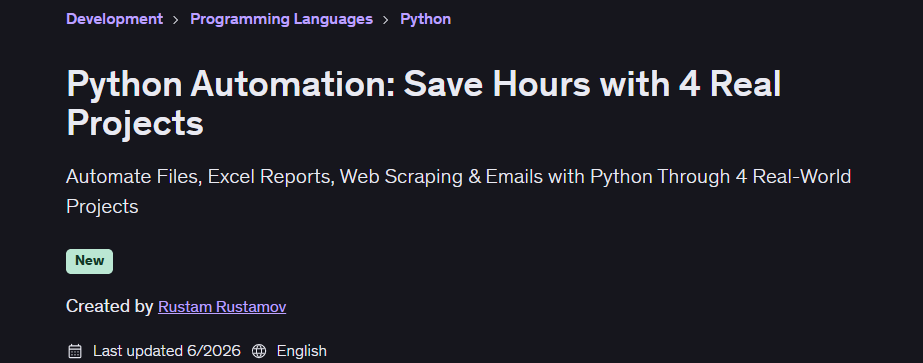Click the 'Created by' label
This screenshot has width=923, height=363.
click(x=109, y=307)
